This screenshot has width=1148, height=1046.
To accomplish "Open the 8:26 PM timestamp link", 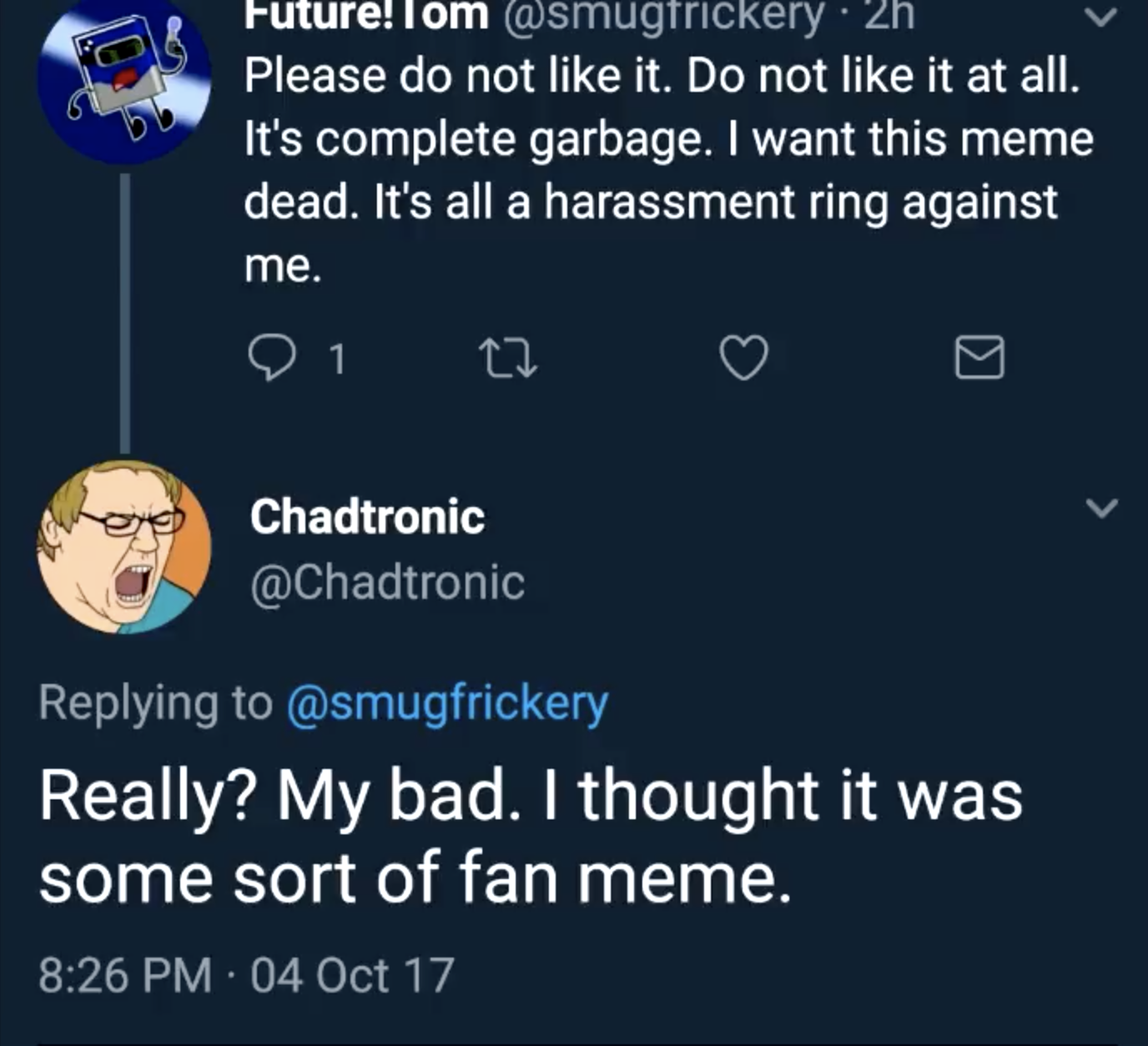I will 117,973.
